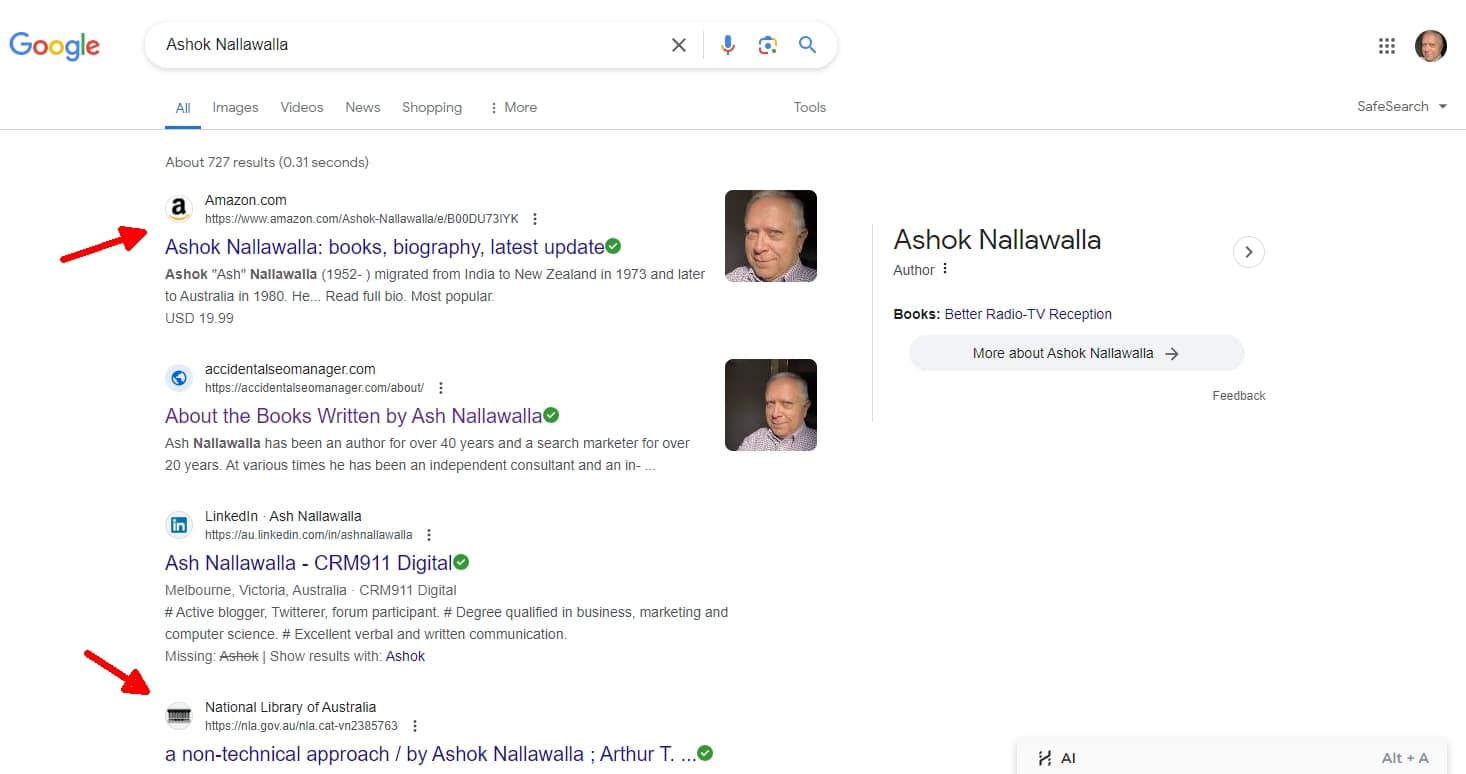1466x774 pixels.
Task: Click the accidentalseomanager.com/about URL
Action: (314, 388)
